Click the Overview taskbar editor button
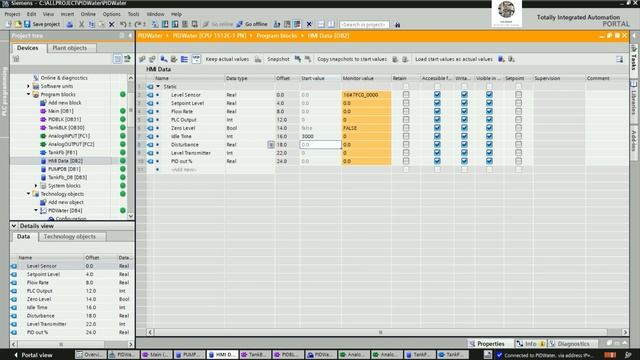This screenshot has height=360, width=640. 90,355
